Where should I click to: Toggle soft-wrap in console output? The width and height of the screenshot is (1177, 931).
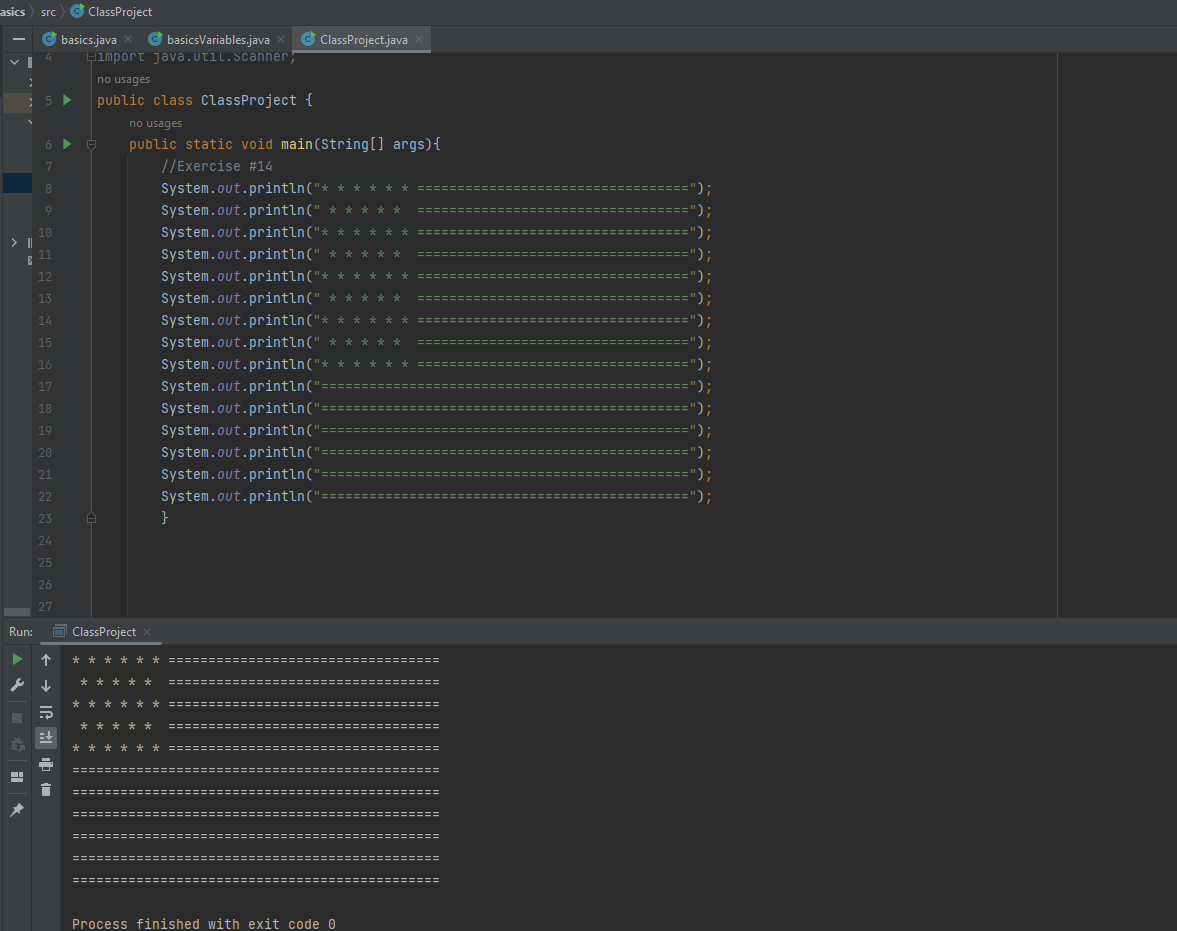pyautogui.click(x=46, y=712)
